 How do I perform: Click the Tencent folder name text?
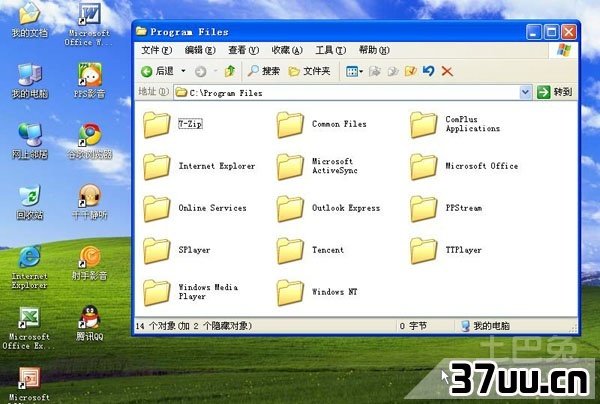point(328,250)
